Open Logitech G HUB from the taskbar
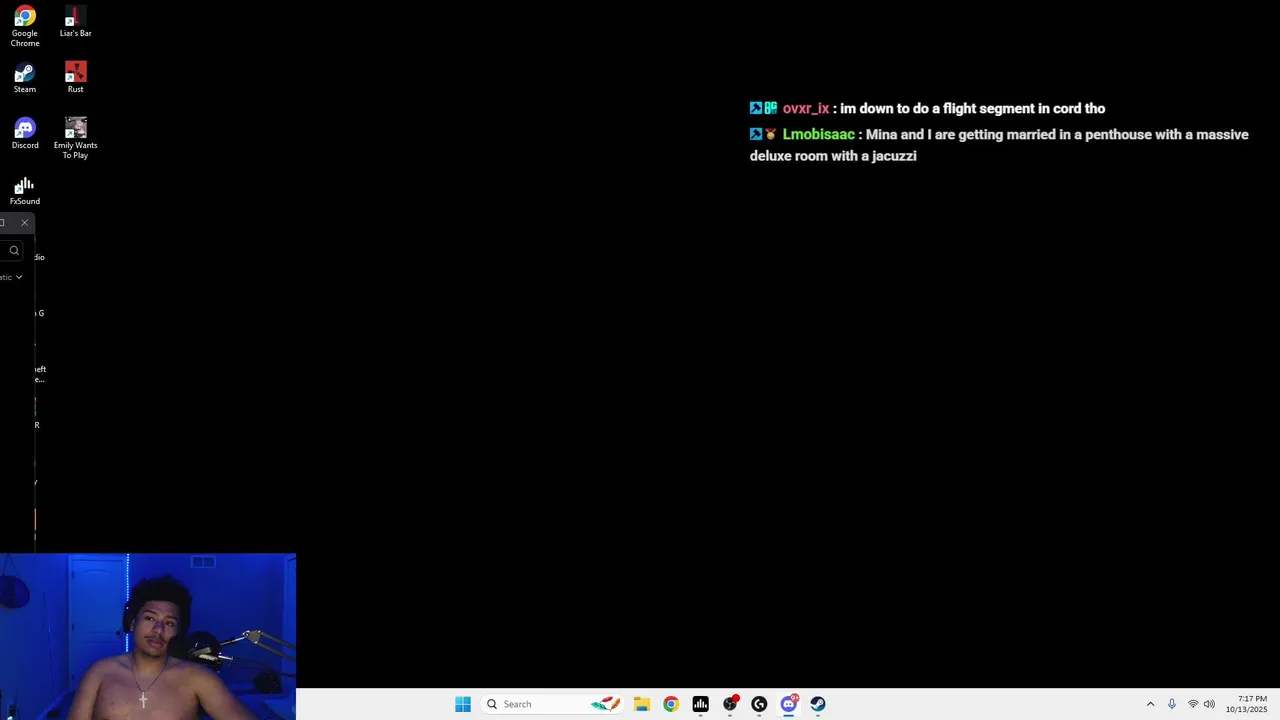This screenshot has height=720, width=1280. click(x=759, y=704)
